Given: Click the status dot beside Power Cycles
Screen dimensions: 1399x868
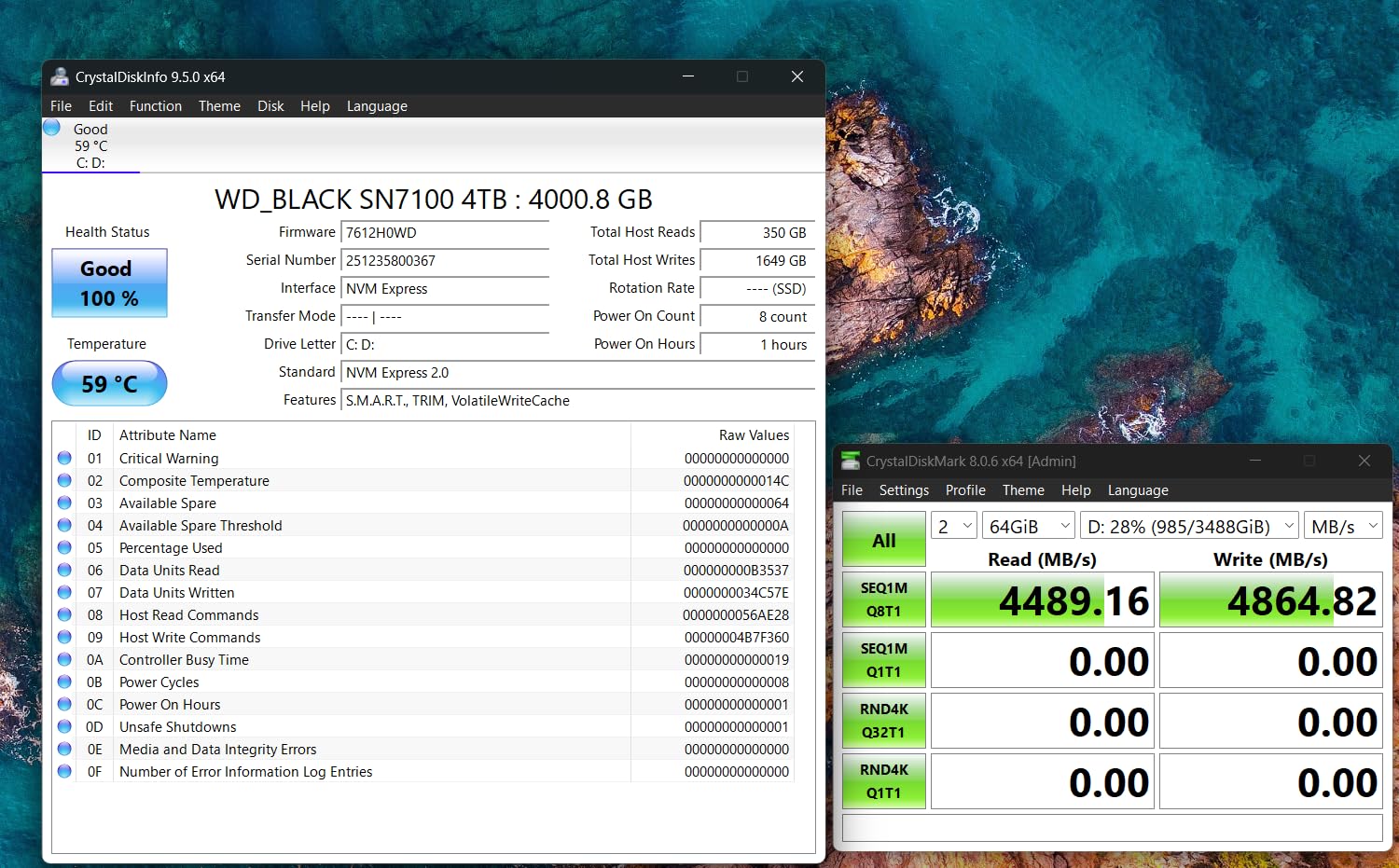Looking at the screenshot, I should tap(64, 682).
